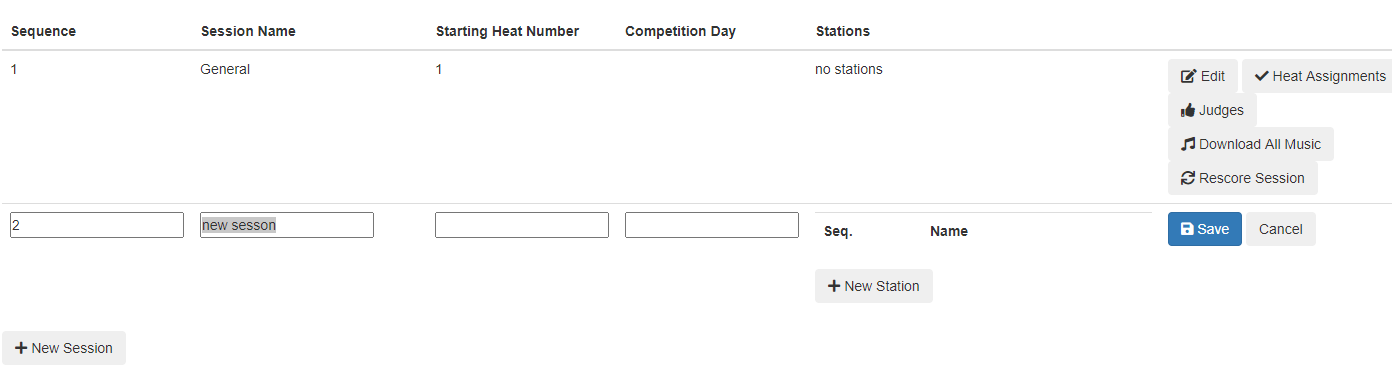Click the 'no stations' text in the first row
The height and width of the screenshot is (368, 1392).
849,69
